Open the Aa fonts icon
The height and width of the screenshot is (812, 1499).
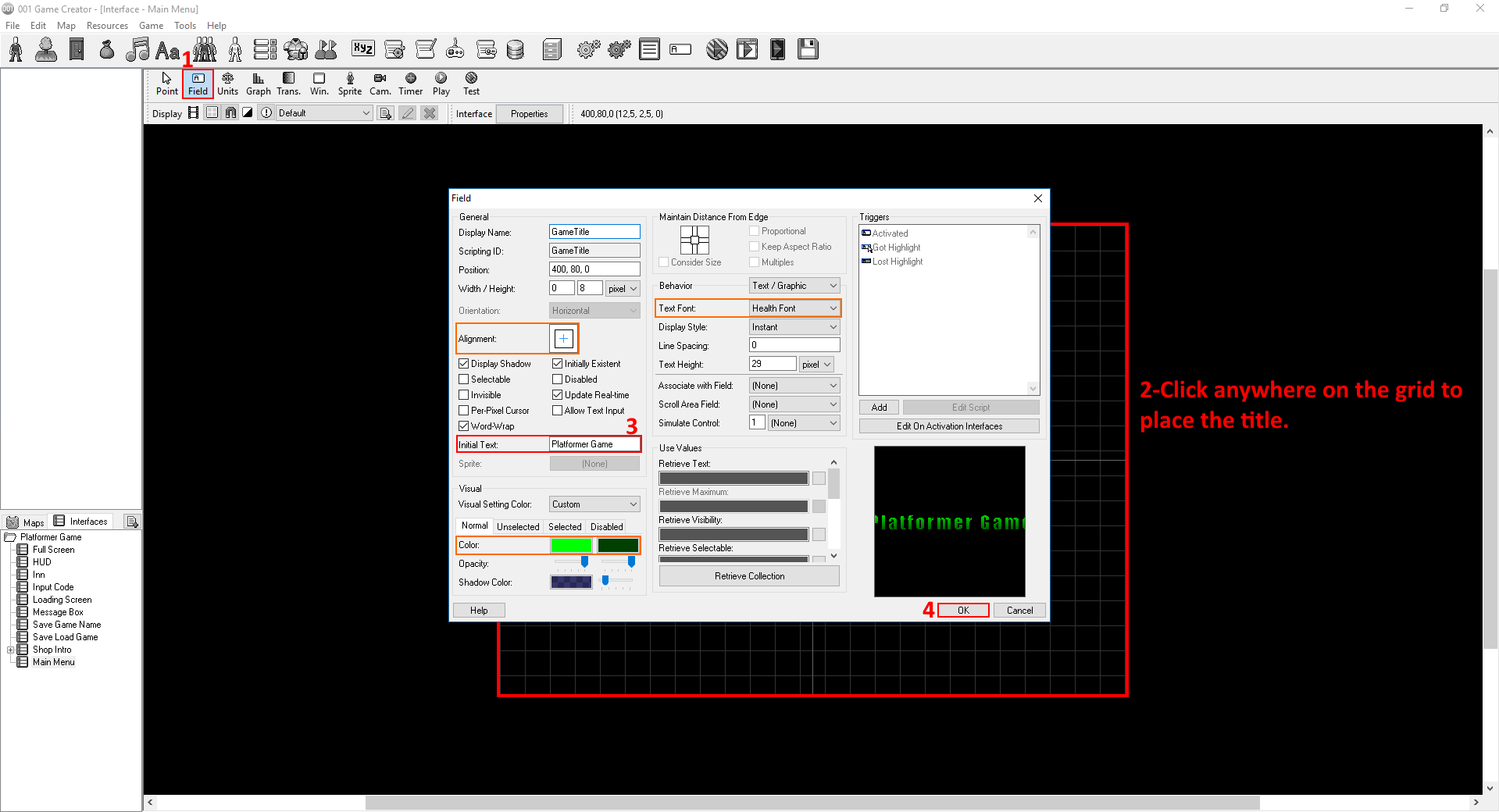coord(167,50)
